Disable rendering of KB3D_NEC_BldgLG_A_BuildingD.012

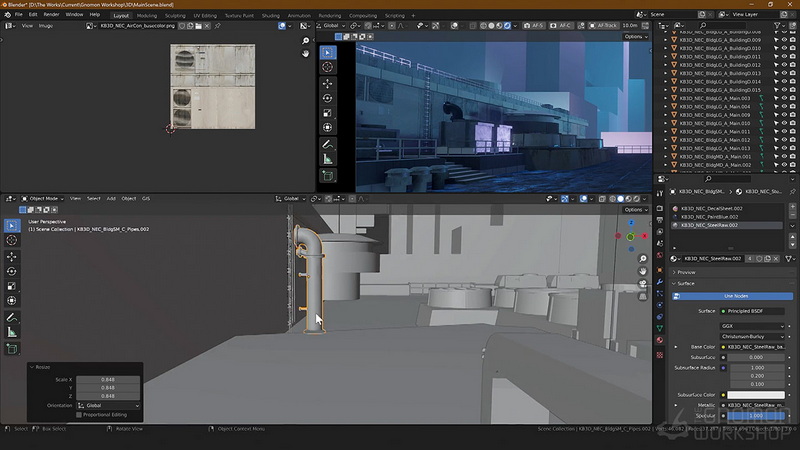(792, 65)
